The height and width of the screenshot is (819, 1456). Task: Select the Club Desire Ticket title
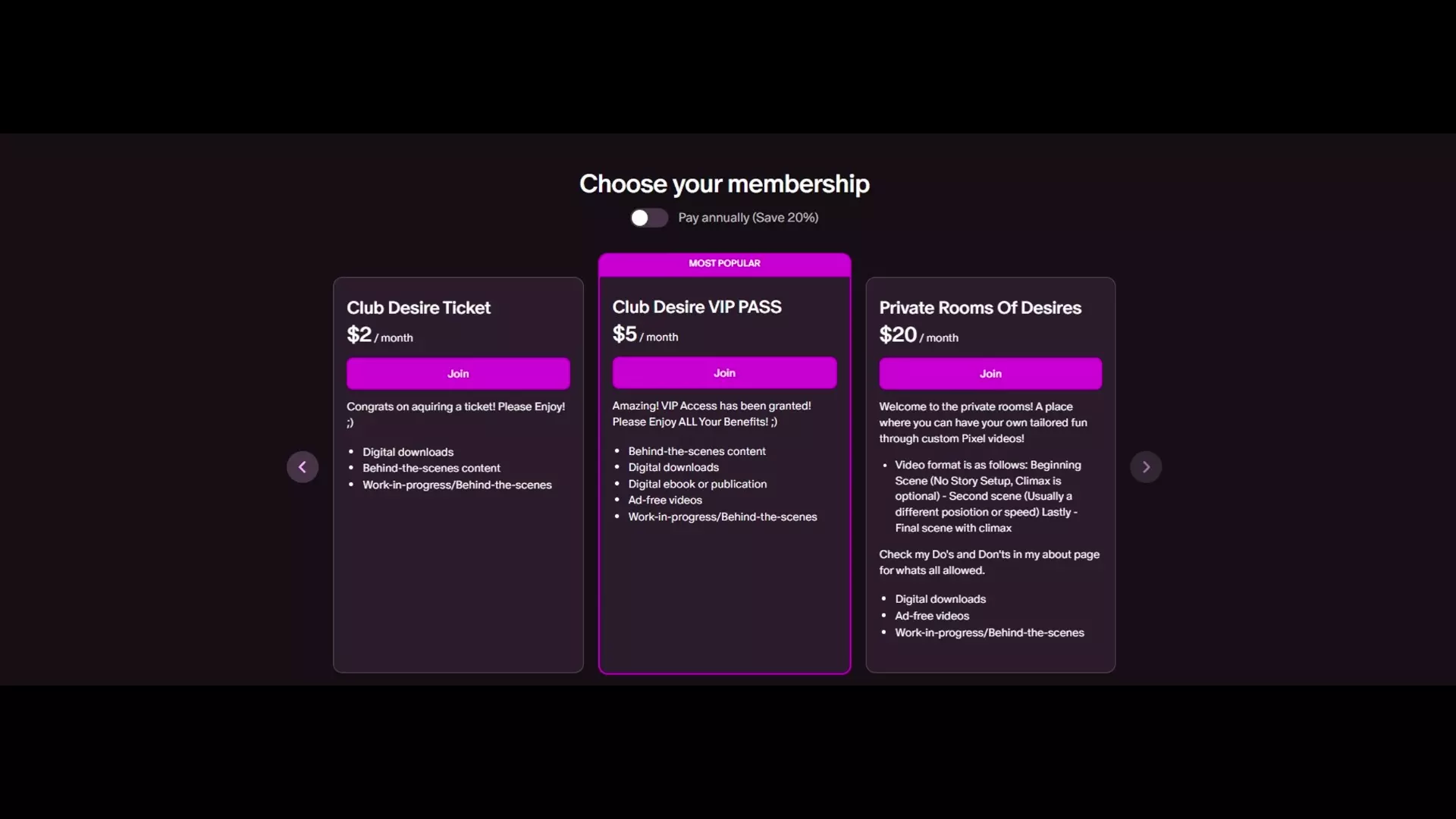(x=419, y=308)
